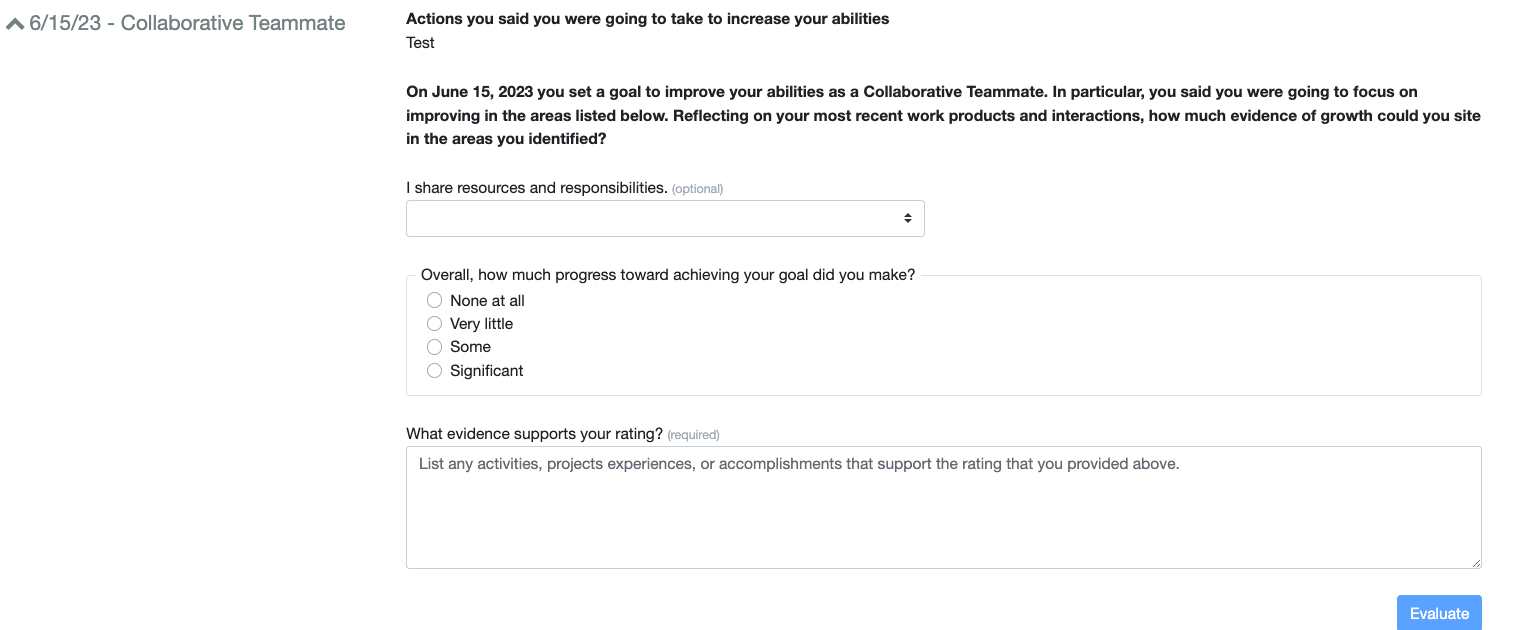Click the "None at all" option label
1513x630 pixels.
487,300
